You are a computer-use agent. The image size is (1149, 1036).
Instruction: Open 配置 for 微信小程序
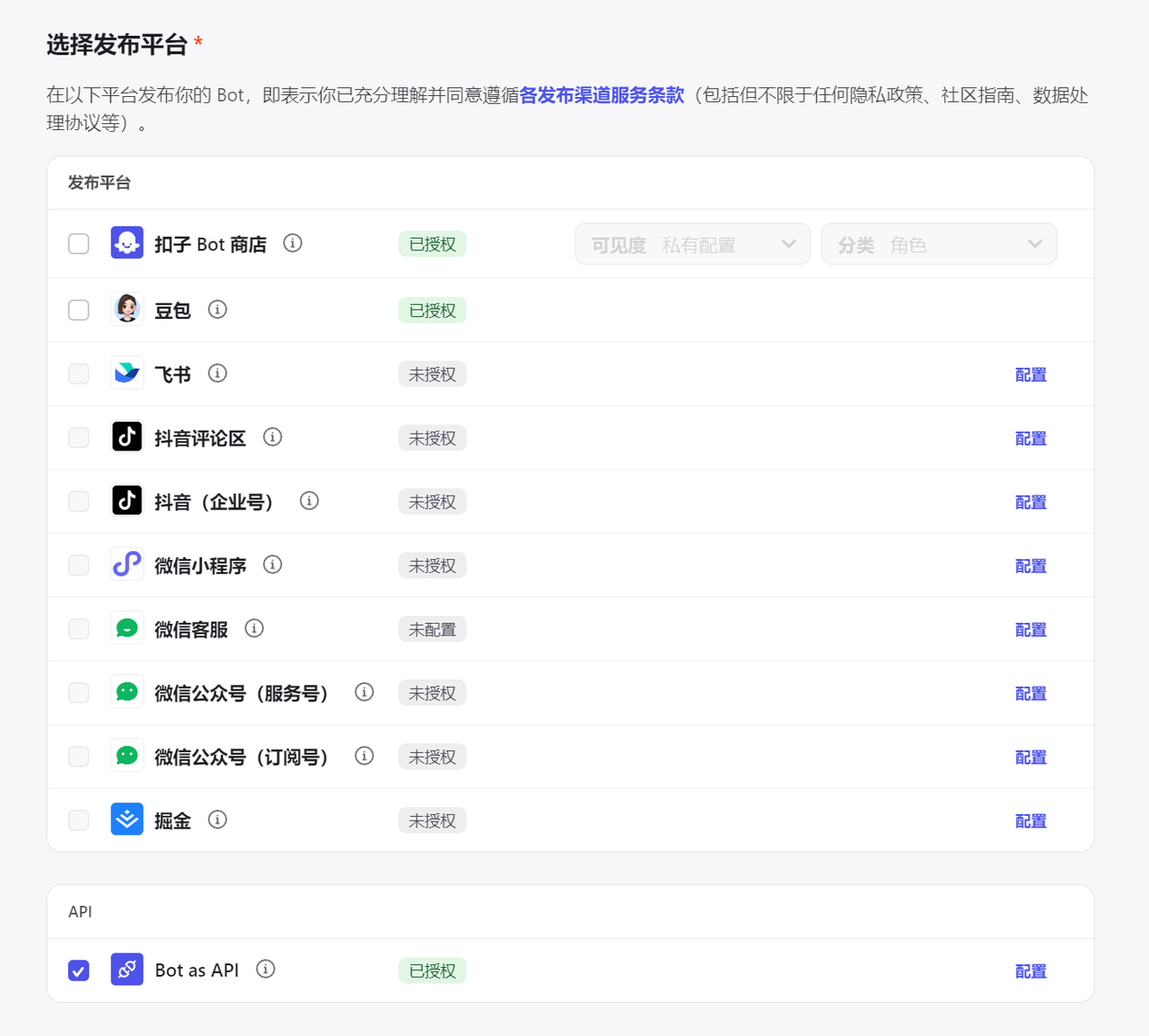1031,566
